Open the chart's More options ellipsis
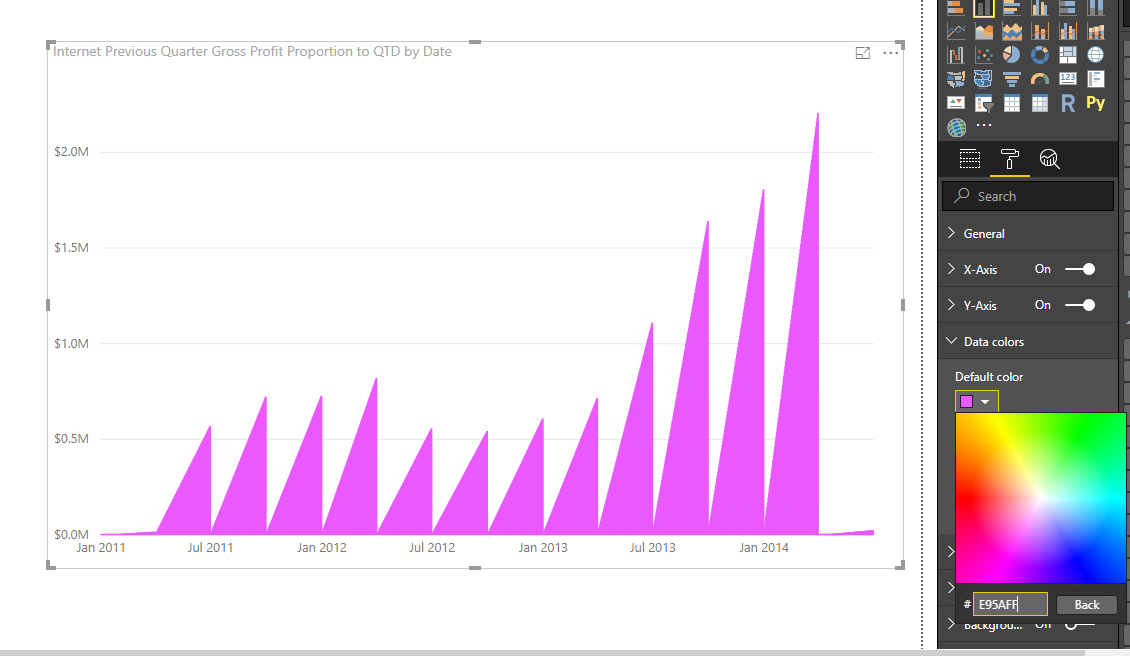The width and height of the screenshot is (1130, 656). click(891, 53)
